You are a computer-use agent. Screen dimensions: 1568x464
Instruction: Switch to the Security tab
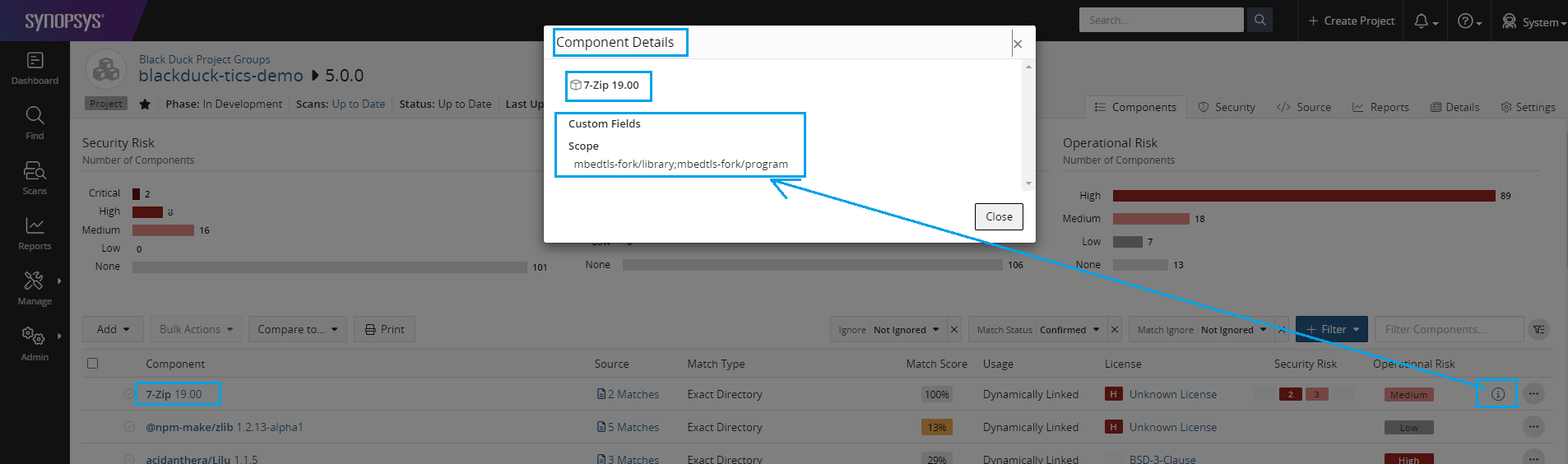tap(1227, 107)
